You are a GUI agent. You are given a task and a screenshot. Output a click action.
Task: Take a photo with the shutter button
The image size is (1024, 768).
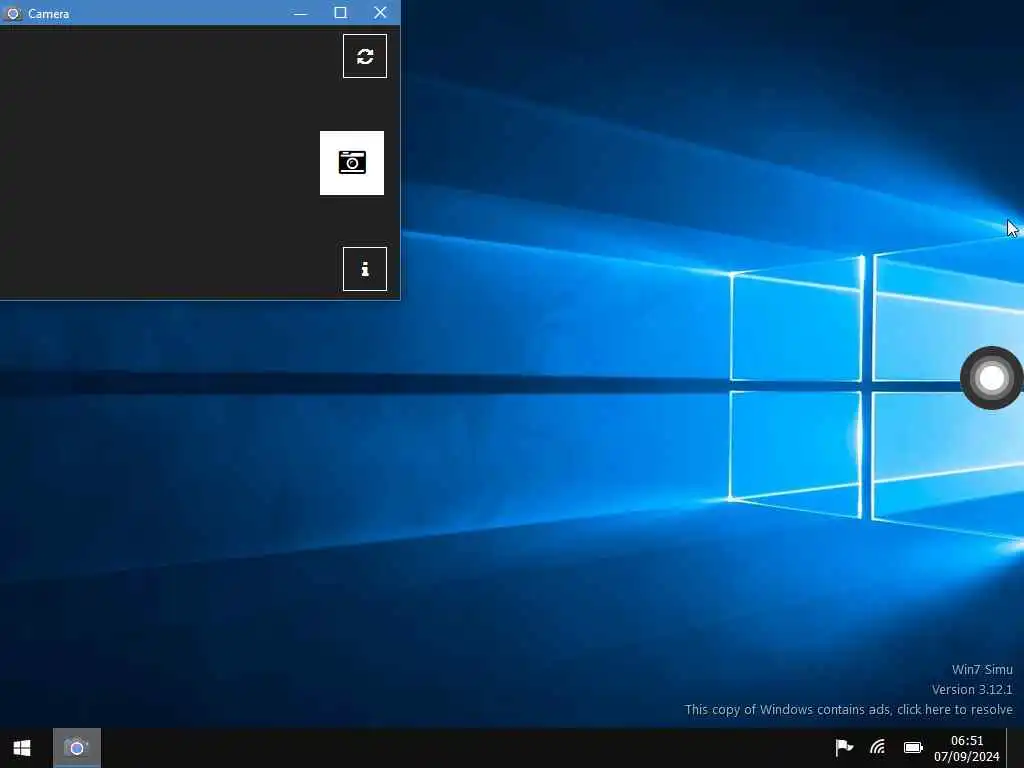[352, 163]
